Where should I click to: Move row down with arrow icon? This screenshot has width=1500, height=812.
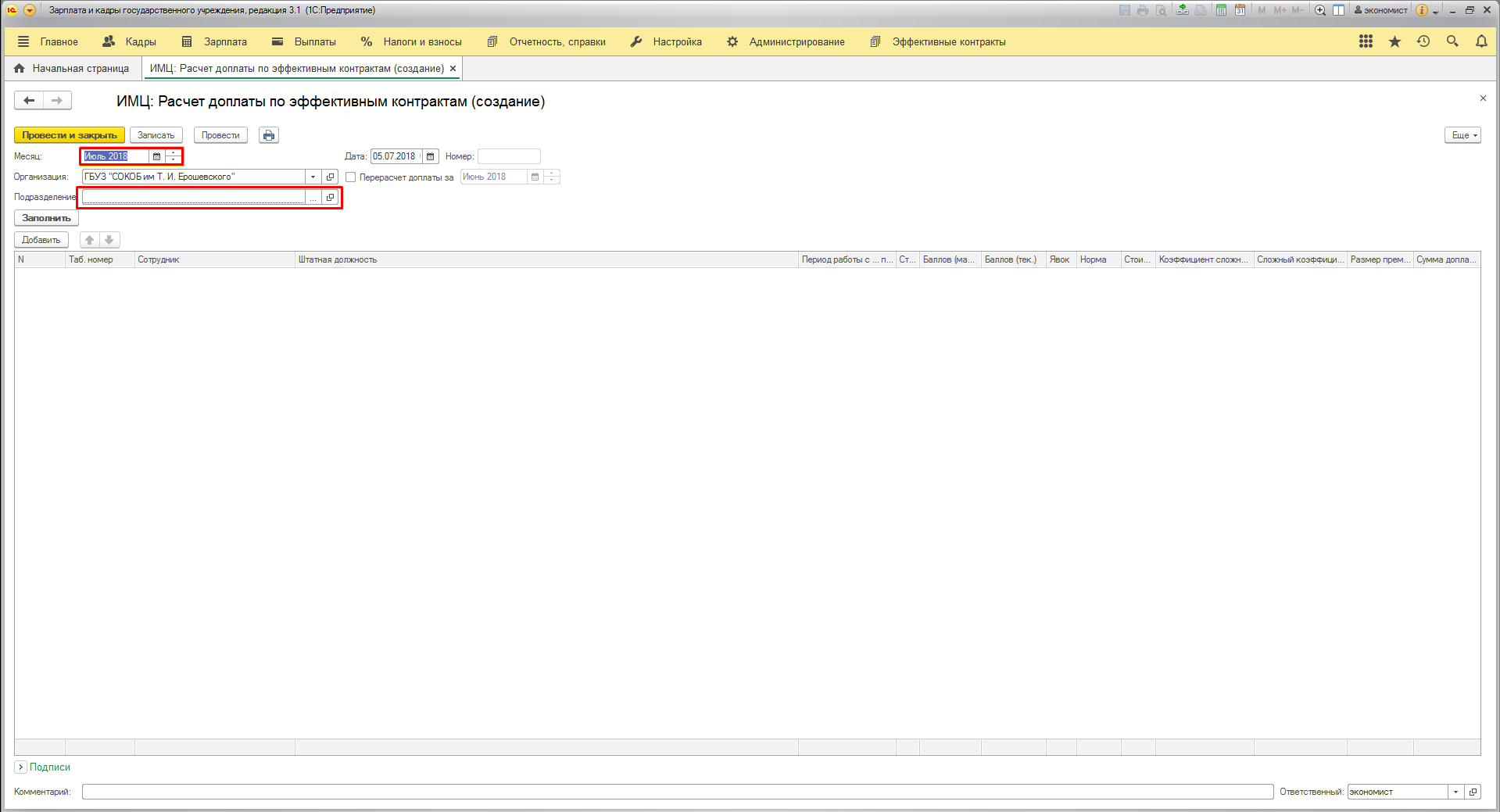(x=109, y=240)
